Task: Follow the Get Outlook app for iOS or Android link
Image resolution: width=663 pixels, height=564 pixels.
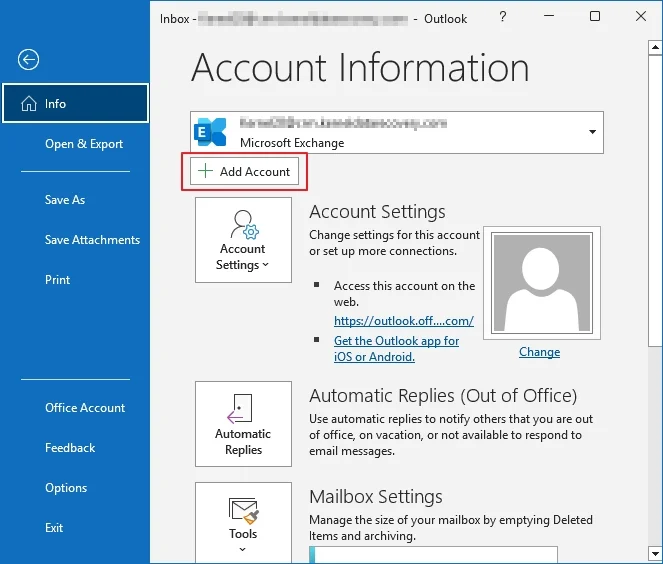Action: (396, 349)
